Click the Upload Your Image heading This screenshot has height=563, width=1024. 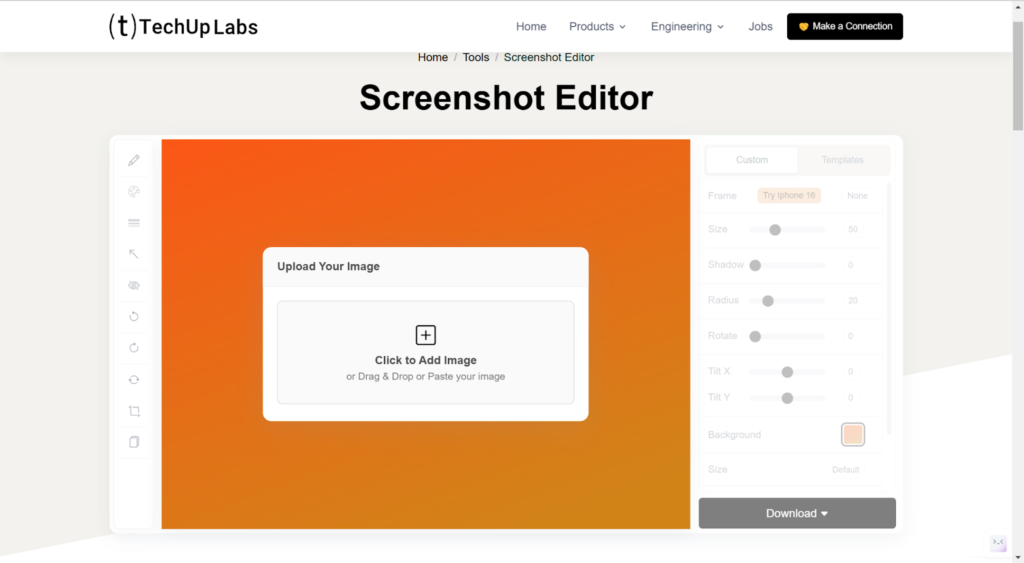tap(328, 266)
